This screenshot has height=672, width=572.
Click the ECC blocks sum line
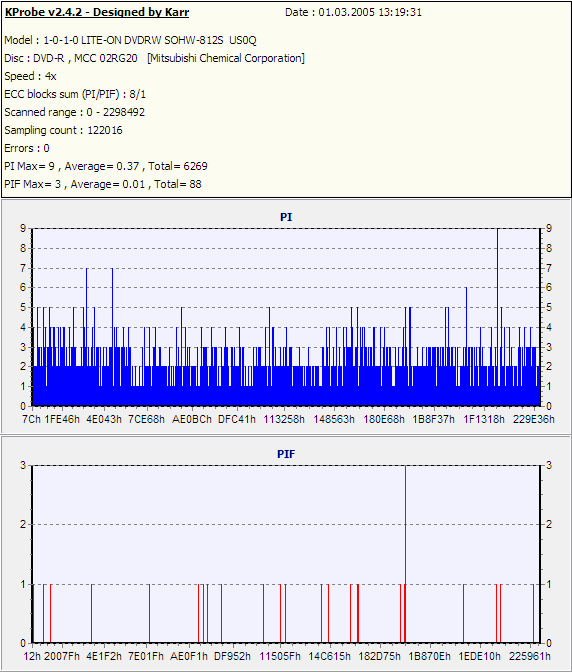[x=75, y=94]
